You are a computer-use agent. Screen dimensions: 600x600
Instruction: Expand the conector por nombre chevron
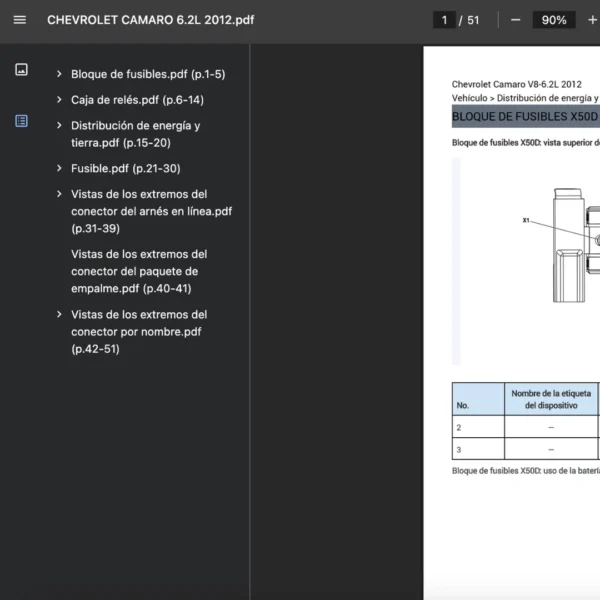(60, 315)
